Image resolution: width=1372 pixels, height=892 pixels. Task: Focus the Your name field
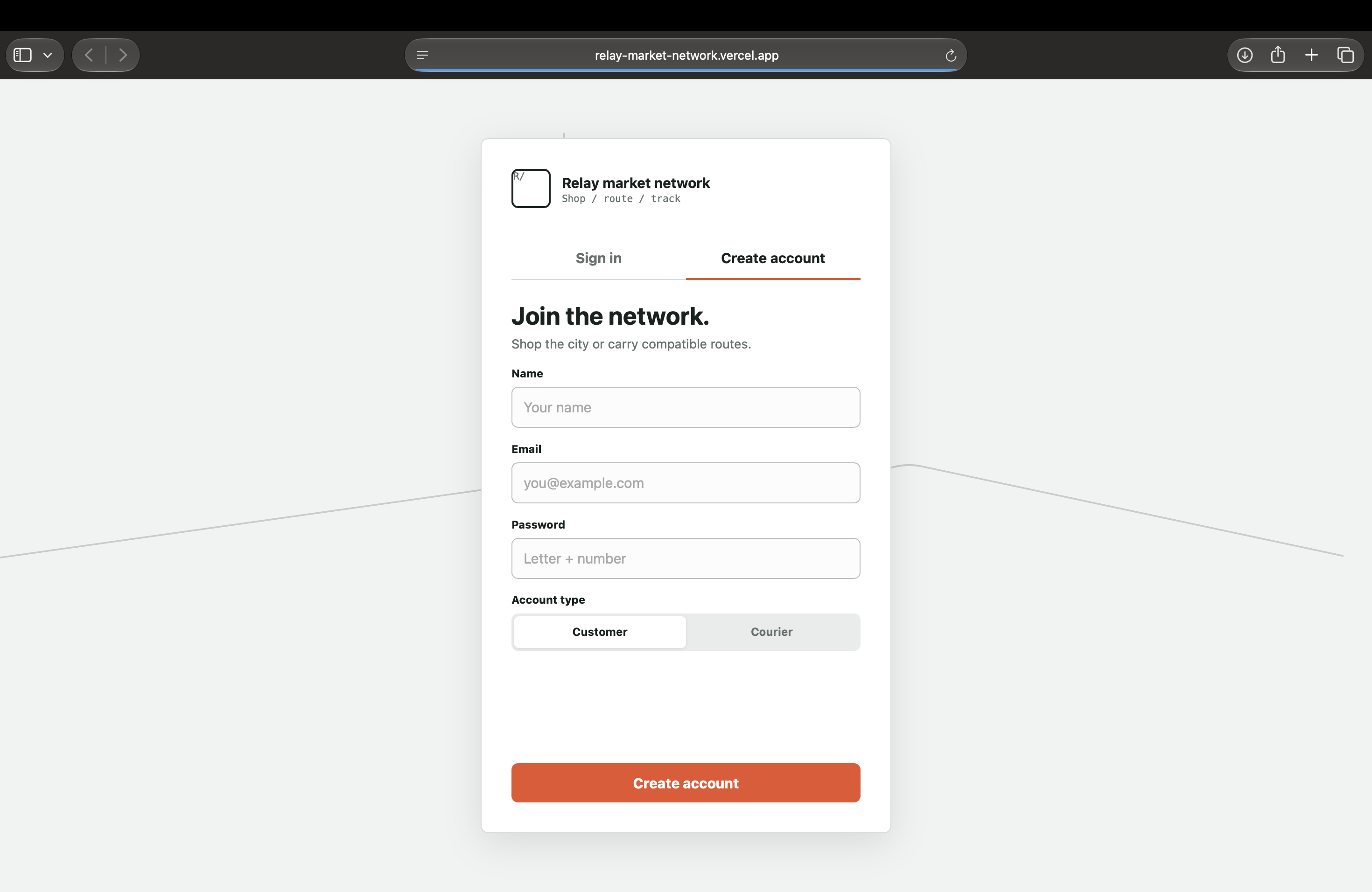pos(686,407)
